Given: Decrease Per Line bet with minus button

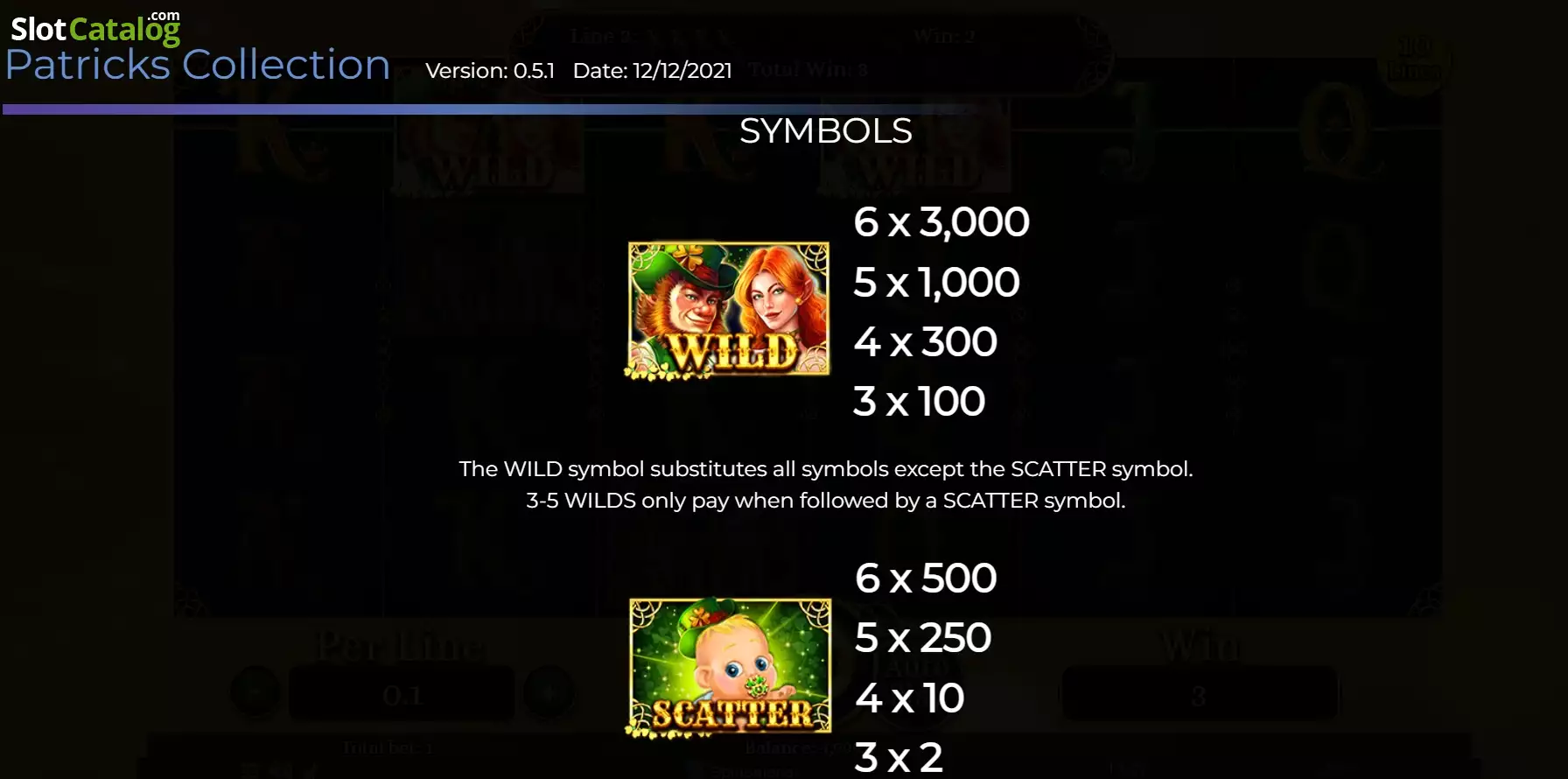Looking at the screenshot, I should point(255,691).
